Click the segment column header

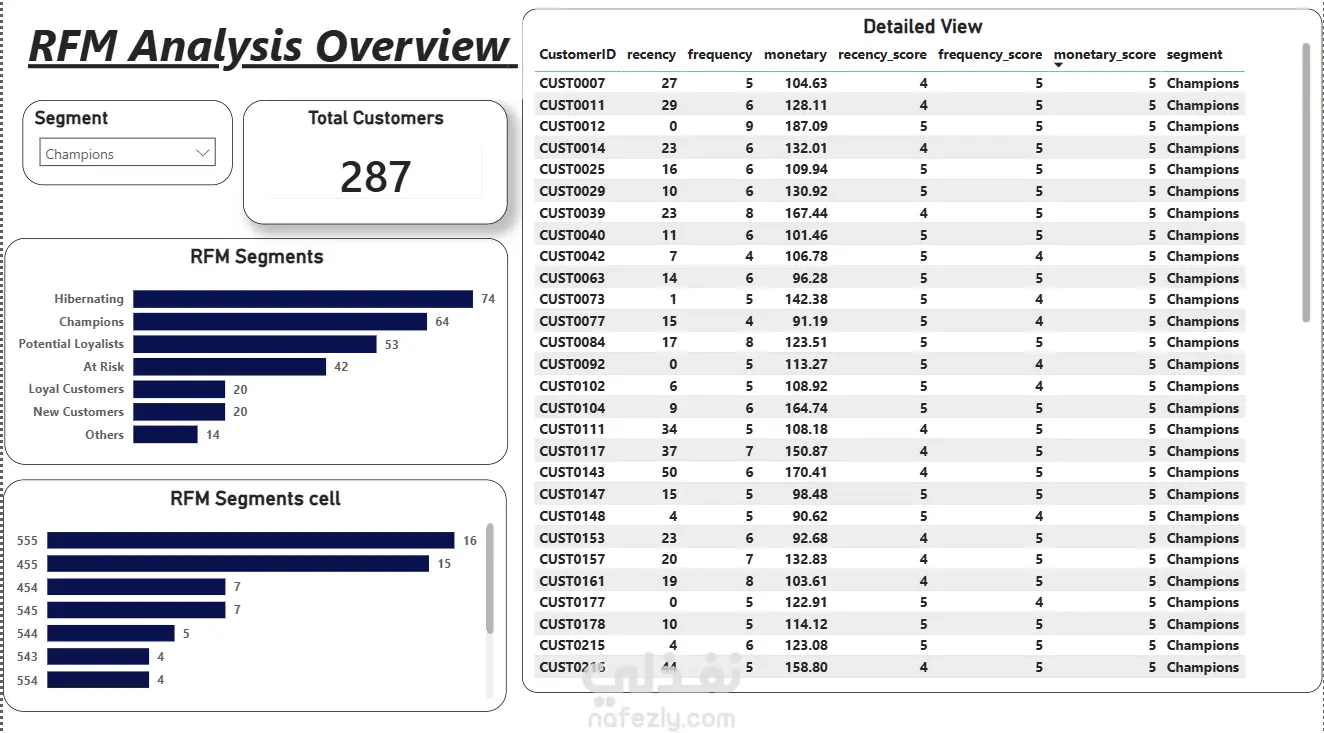[x=1194, y=55]
